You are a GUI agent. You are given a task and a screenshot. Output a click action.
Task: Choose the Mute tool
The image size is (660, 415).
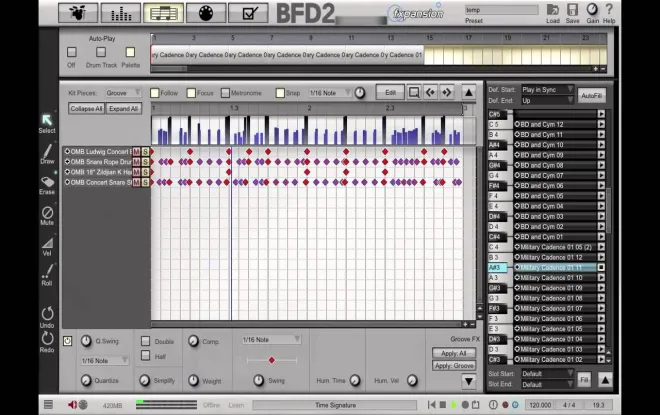tap(47, 212)
